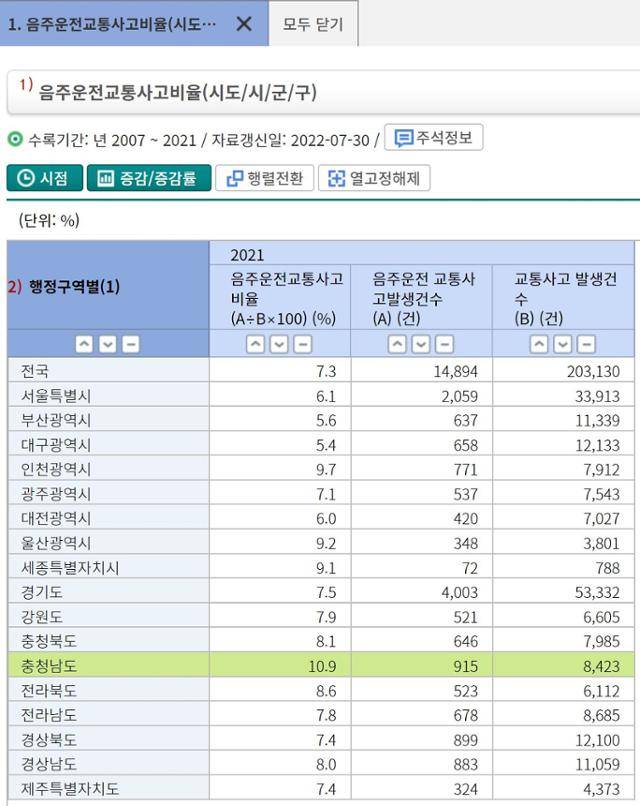Click the 전국 value 14,894

(455, 371)
